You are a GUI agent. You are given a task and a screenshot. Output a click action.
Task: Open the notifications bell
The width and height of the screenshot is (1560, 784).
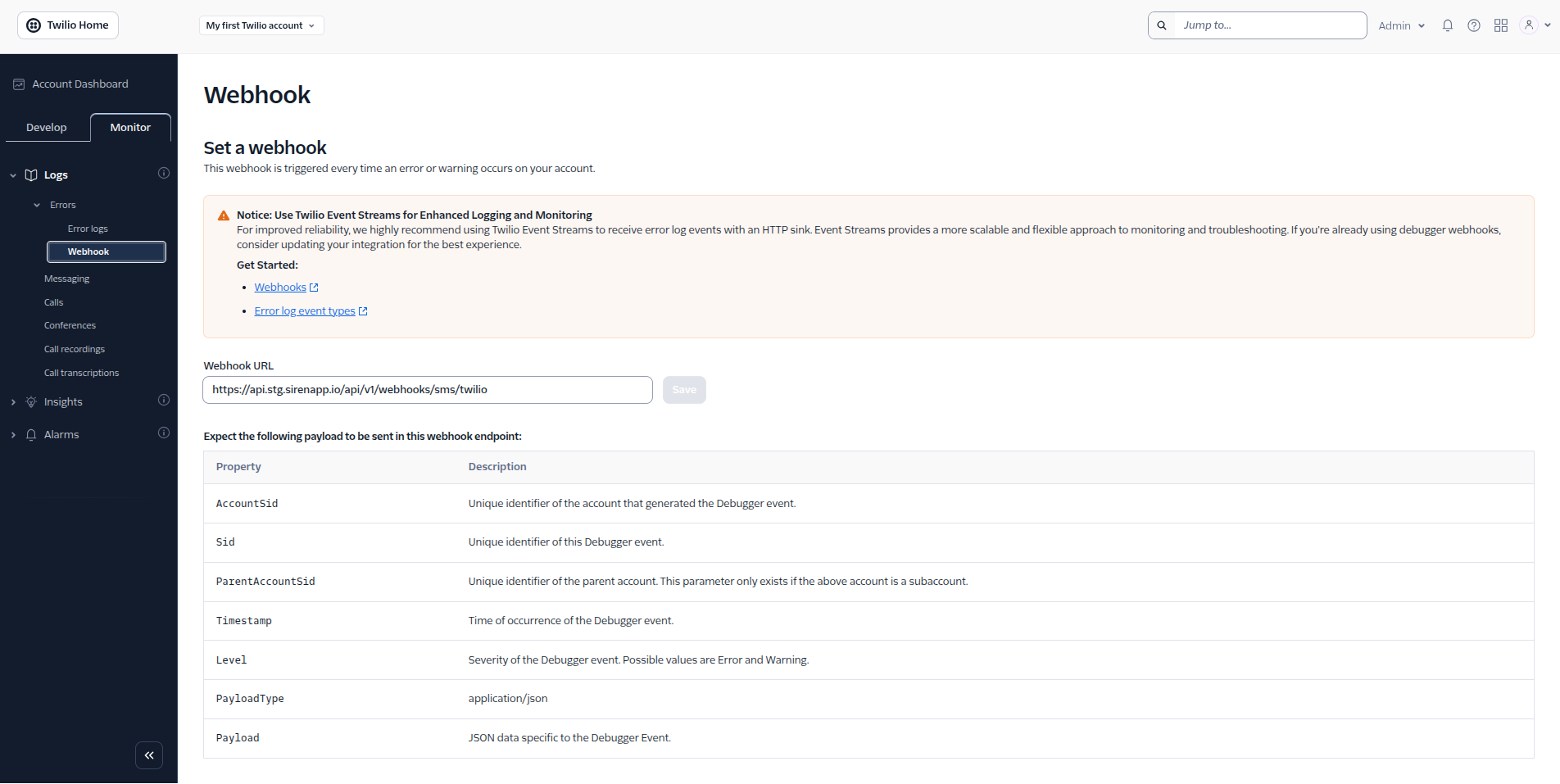[x=1447, y=25]
